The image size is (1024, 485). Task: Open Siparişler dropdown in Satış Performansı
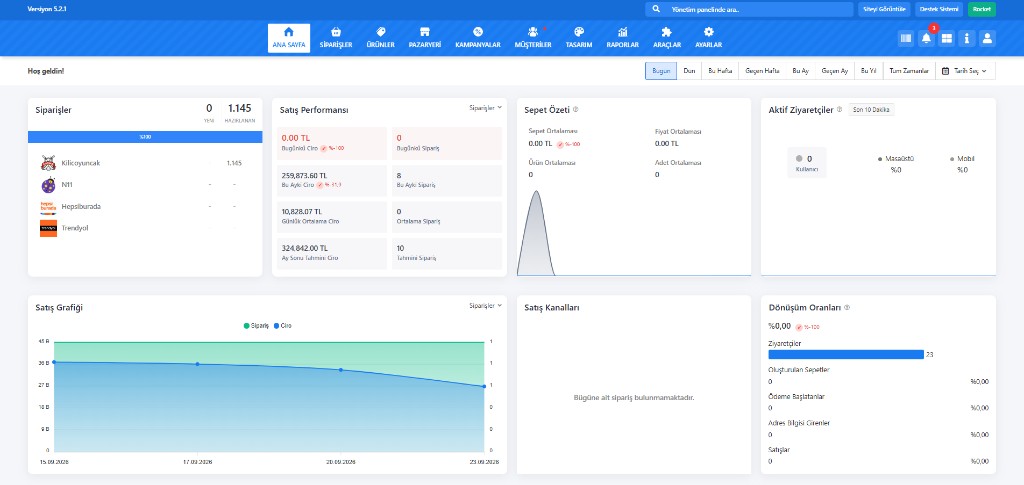[x=485, y=107]
